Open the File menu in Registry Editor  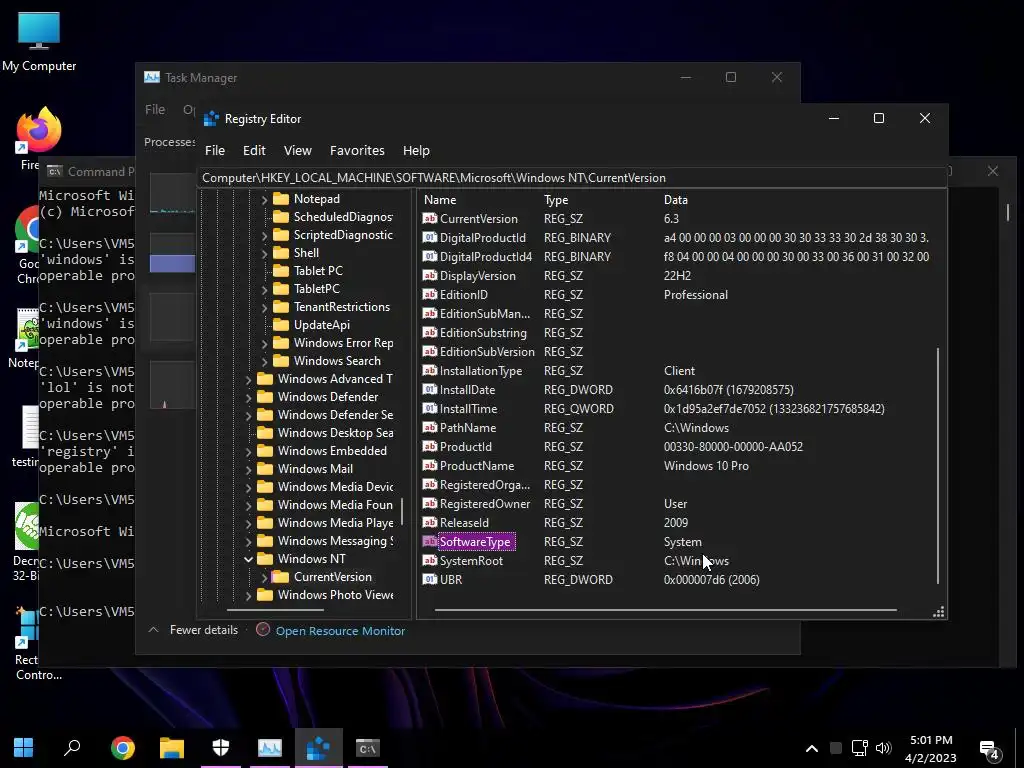[215, 150]
